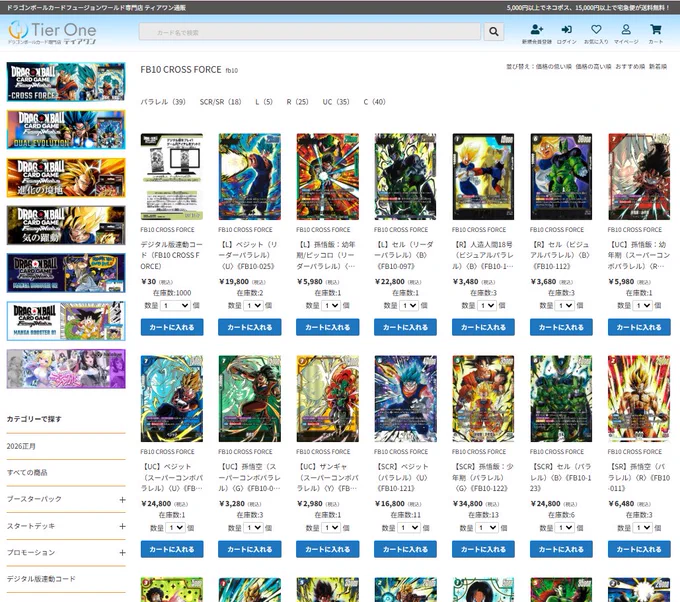This screenshot has height=602, width=680.
Task: Open デジタル版連動コード category
Action: click(x=41, y=579)
